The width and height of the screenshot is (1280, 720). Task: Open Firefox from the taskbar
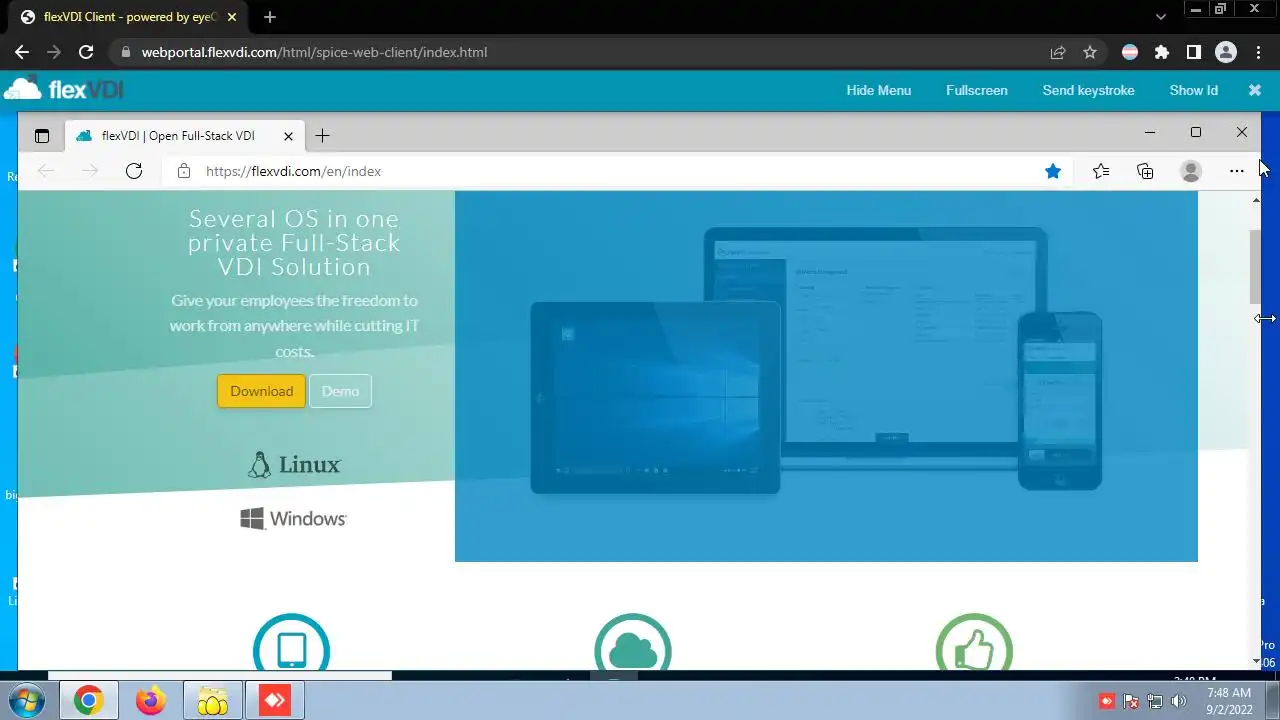[151, 701]
